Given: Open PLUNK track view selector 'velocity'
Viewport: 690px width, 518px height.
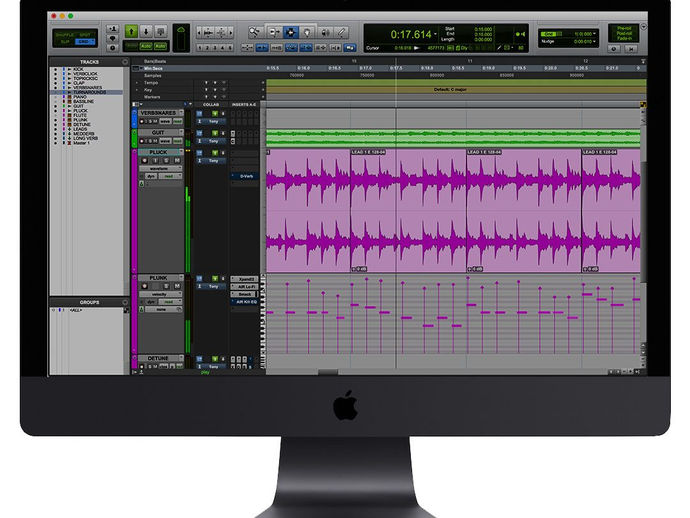Looking at the screenshot, I should 161,294.
